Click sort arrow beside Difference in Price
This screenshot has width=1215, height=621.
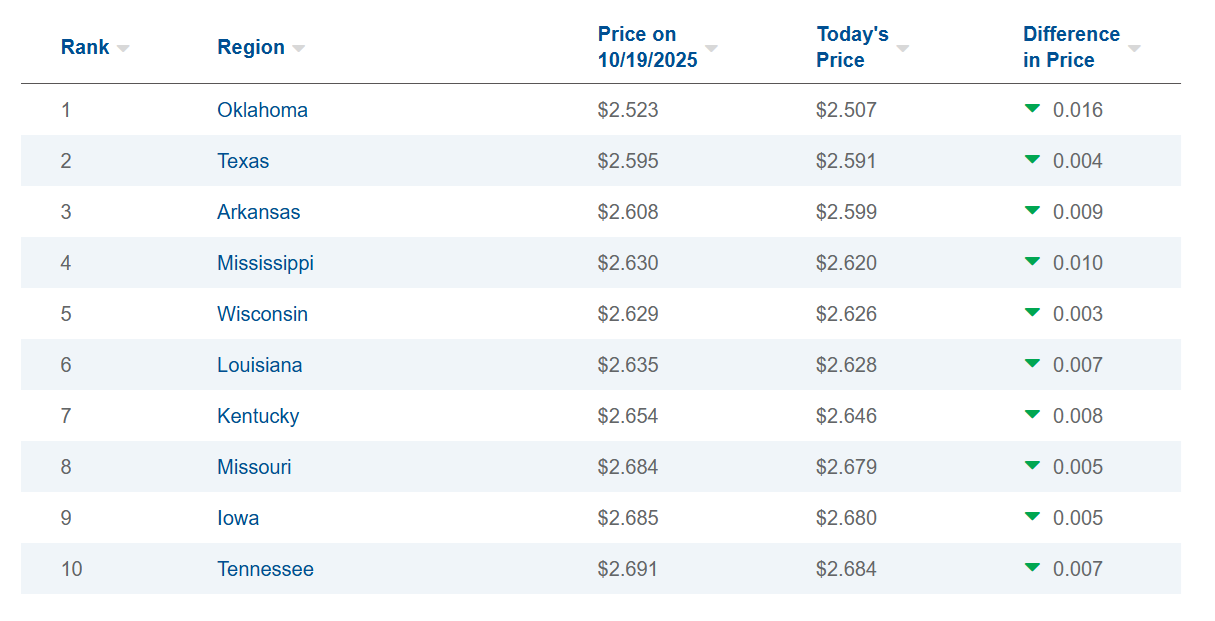1134,48
